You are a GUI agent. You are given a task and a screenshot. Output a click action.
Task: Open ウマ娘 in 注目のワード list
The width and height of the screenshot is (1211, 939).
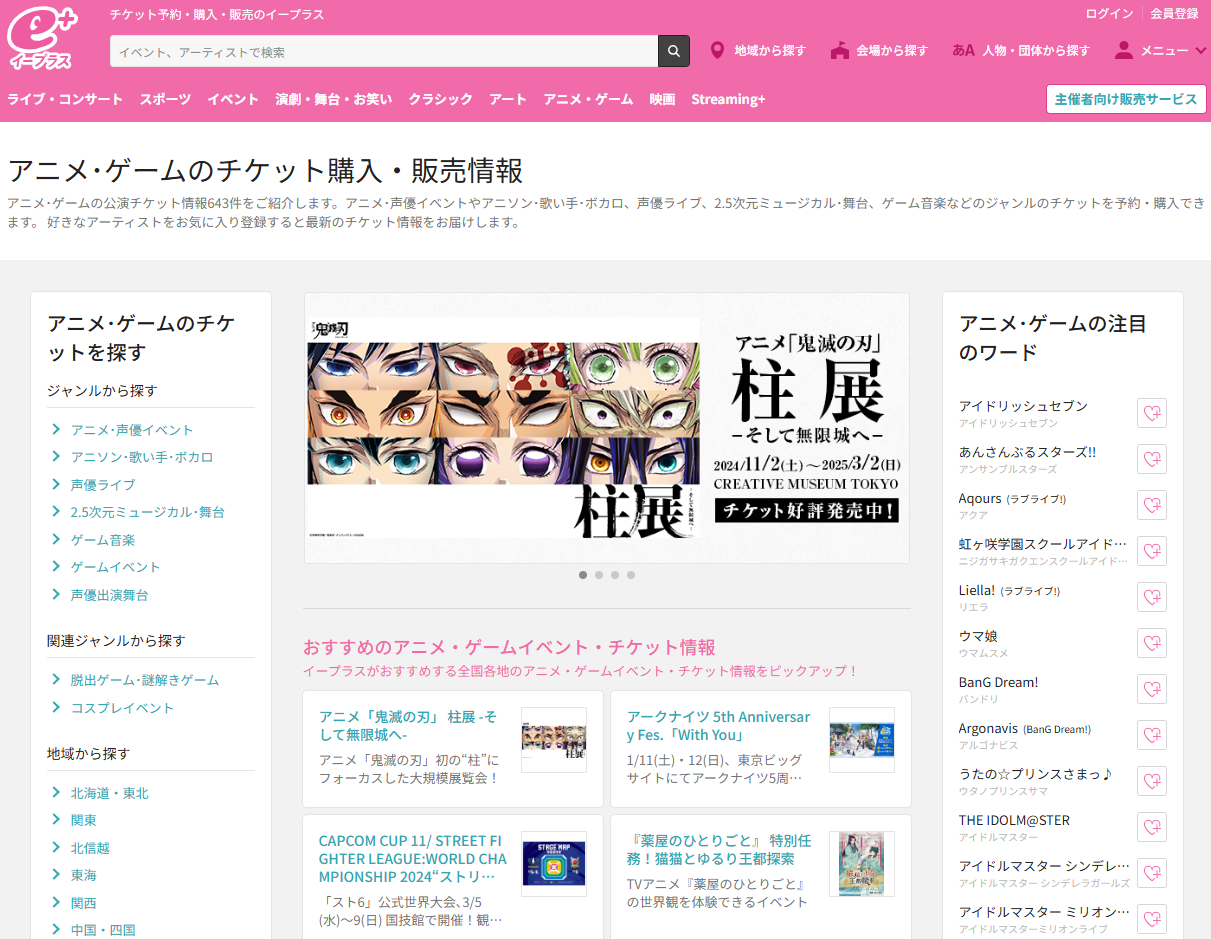click(978, 636)
